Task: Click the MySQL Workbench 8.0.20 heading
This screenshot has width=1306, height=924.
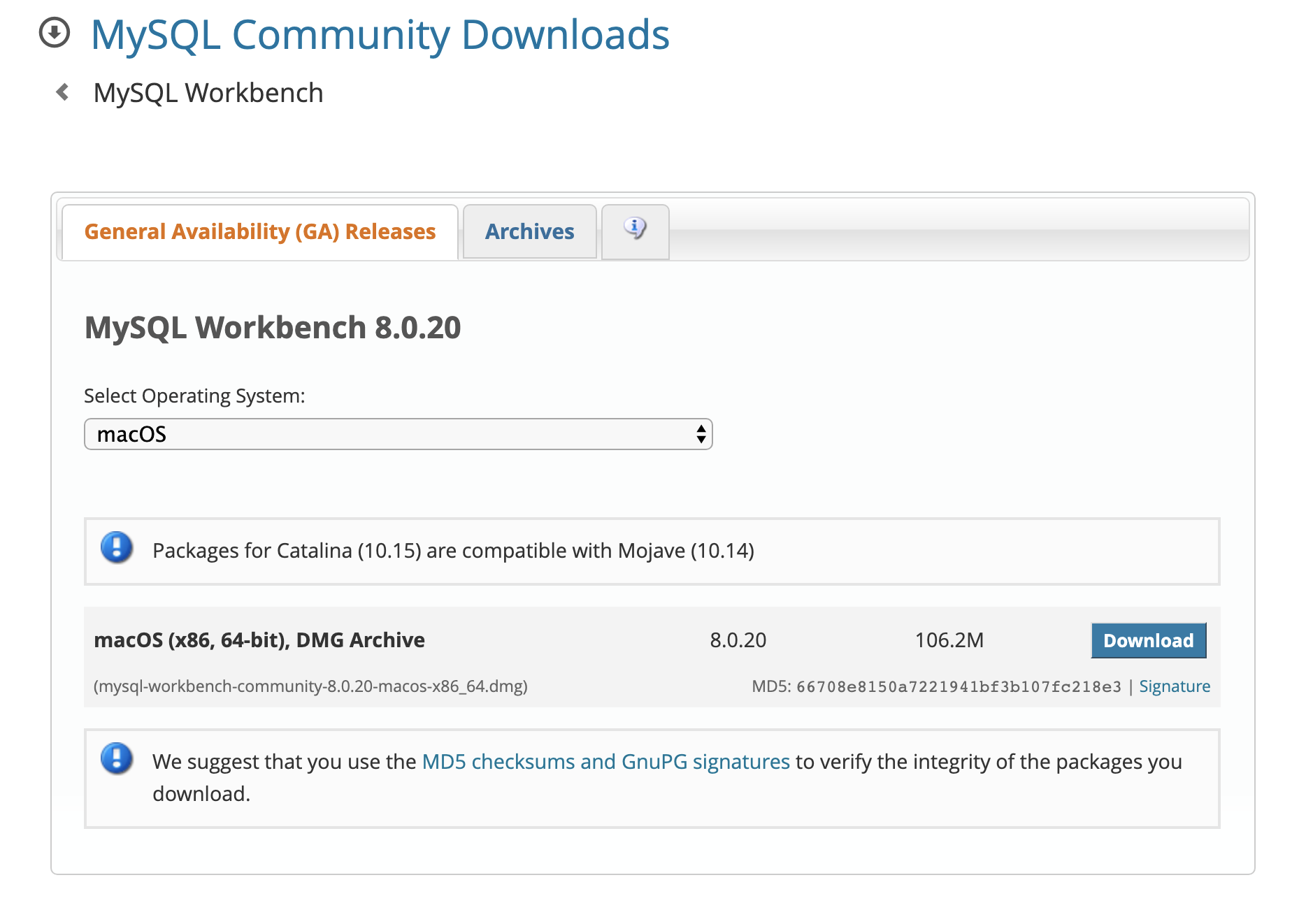Action: (273, 328)
